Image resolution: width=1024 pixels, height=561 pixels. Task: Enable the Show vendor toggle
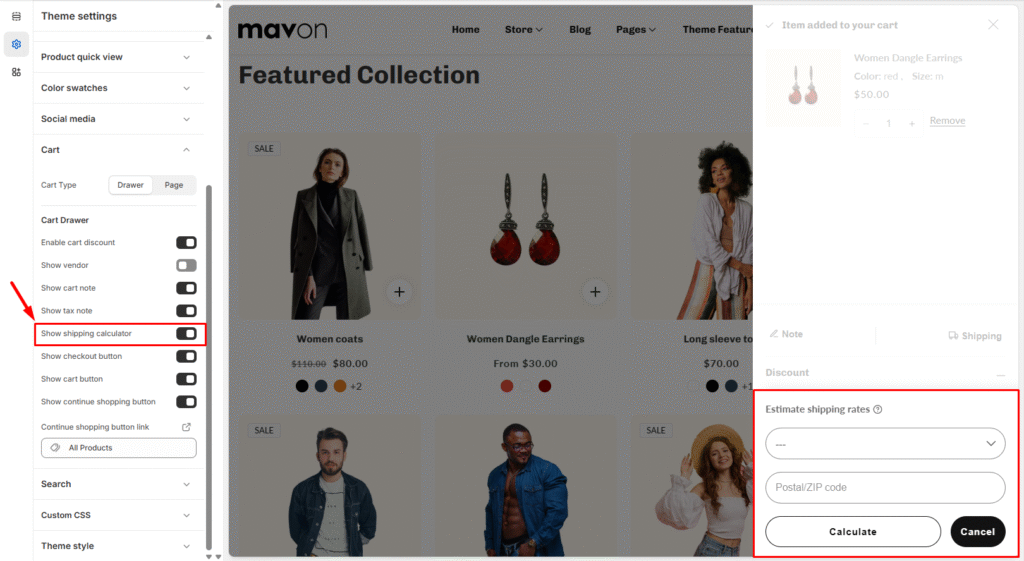coord(186,265)
